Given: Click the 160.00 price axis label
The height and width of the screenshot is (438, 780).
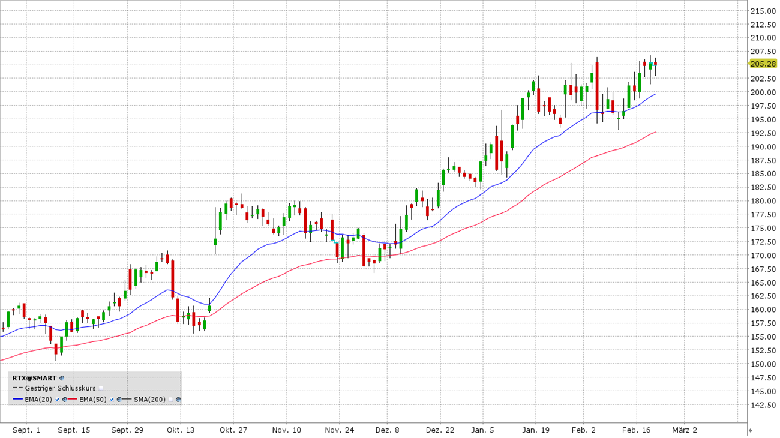Looking at the screenshot, I should coord(764,310).
